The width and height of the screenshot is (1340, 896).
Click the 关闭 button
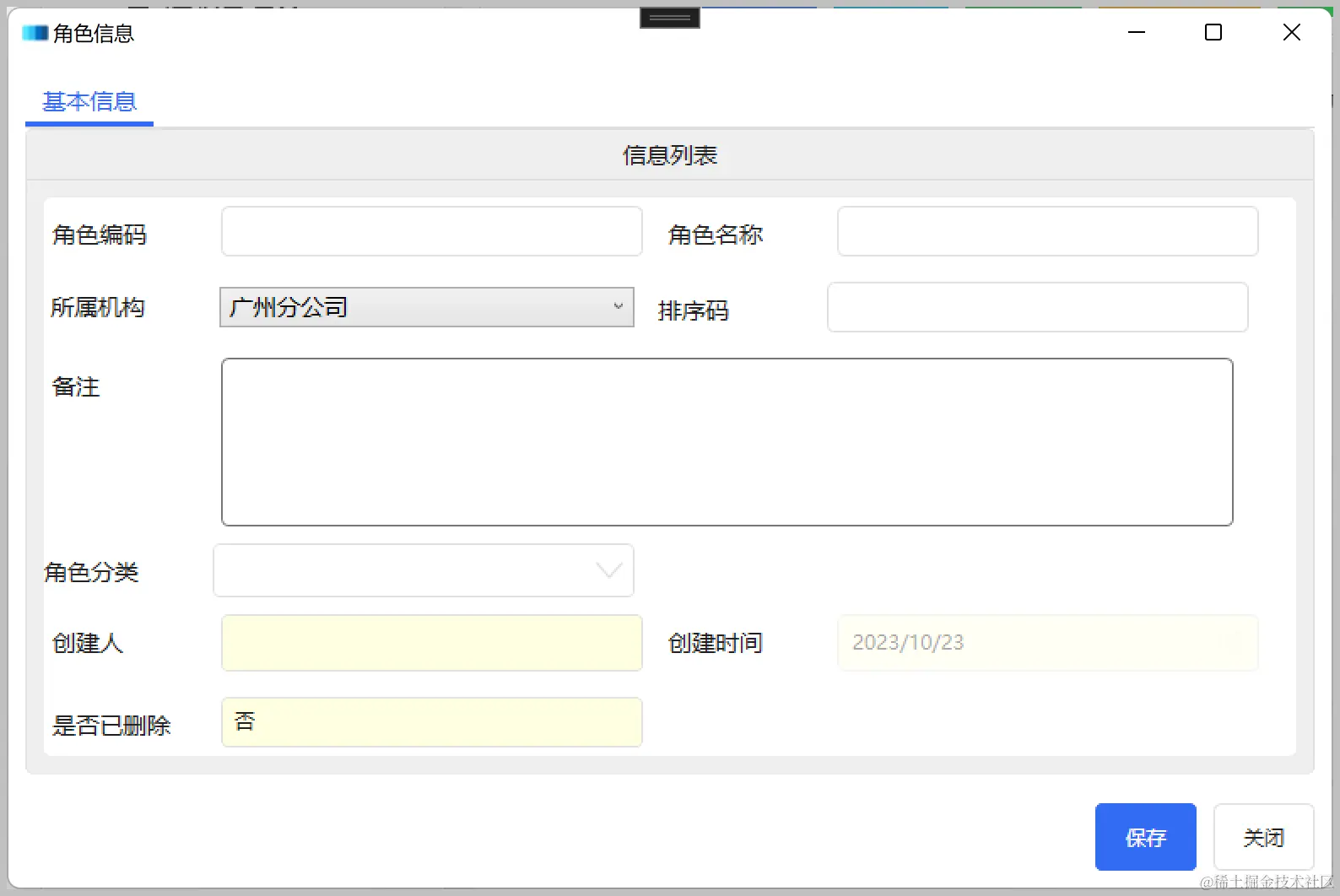click(1263, 837)
